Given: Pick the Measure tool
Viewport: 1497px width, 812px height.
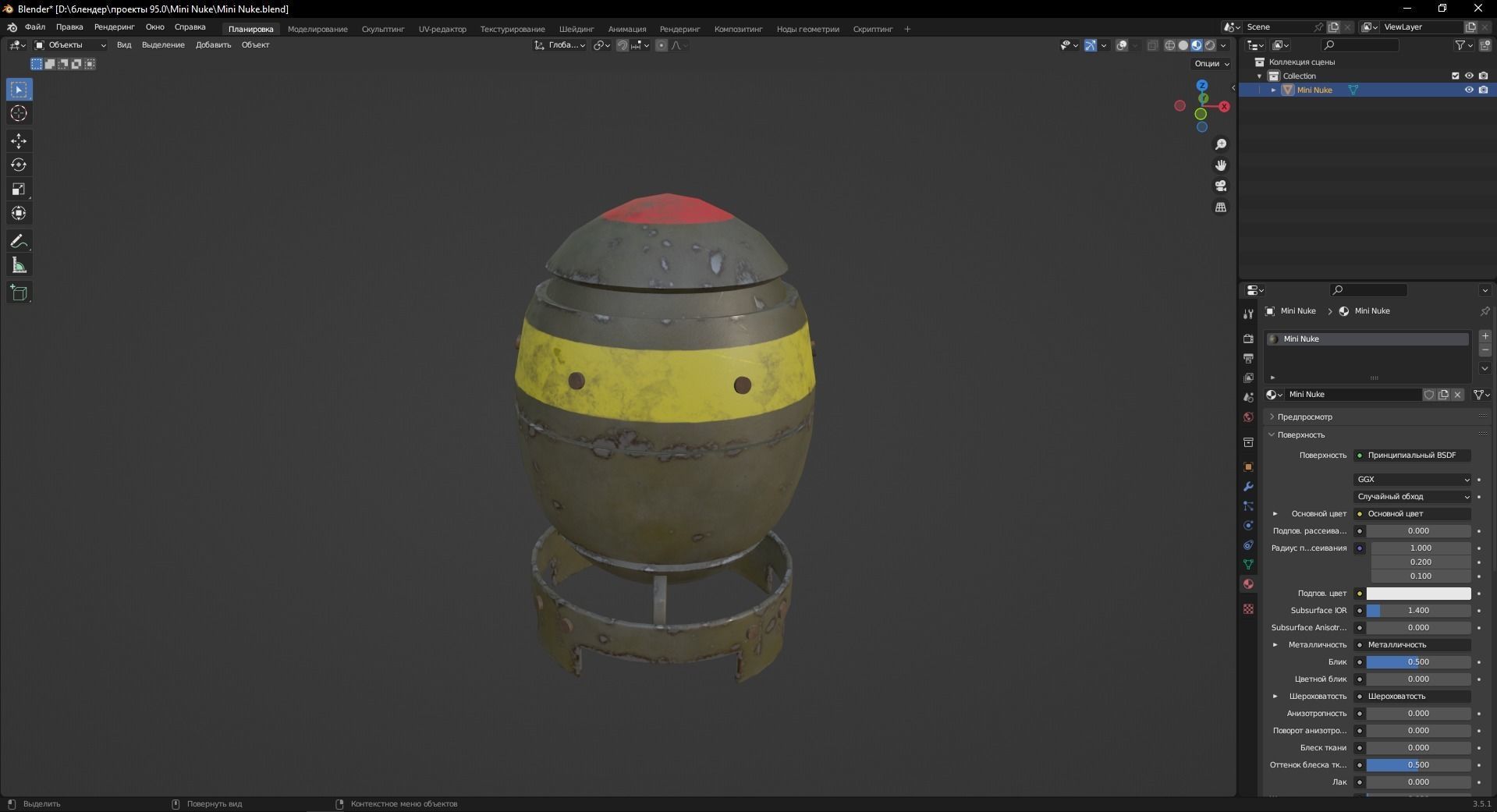Looking at the screenshot, I should (19, 266).
